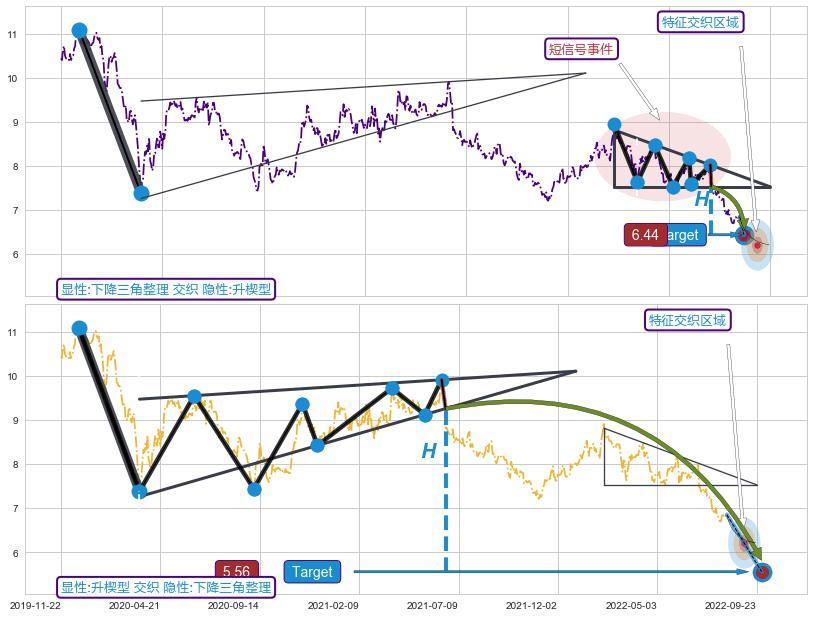Click the red 6.44 price label

click(644, 235)
